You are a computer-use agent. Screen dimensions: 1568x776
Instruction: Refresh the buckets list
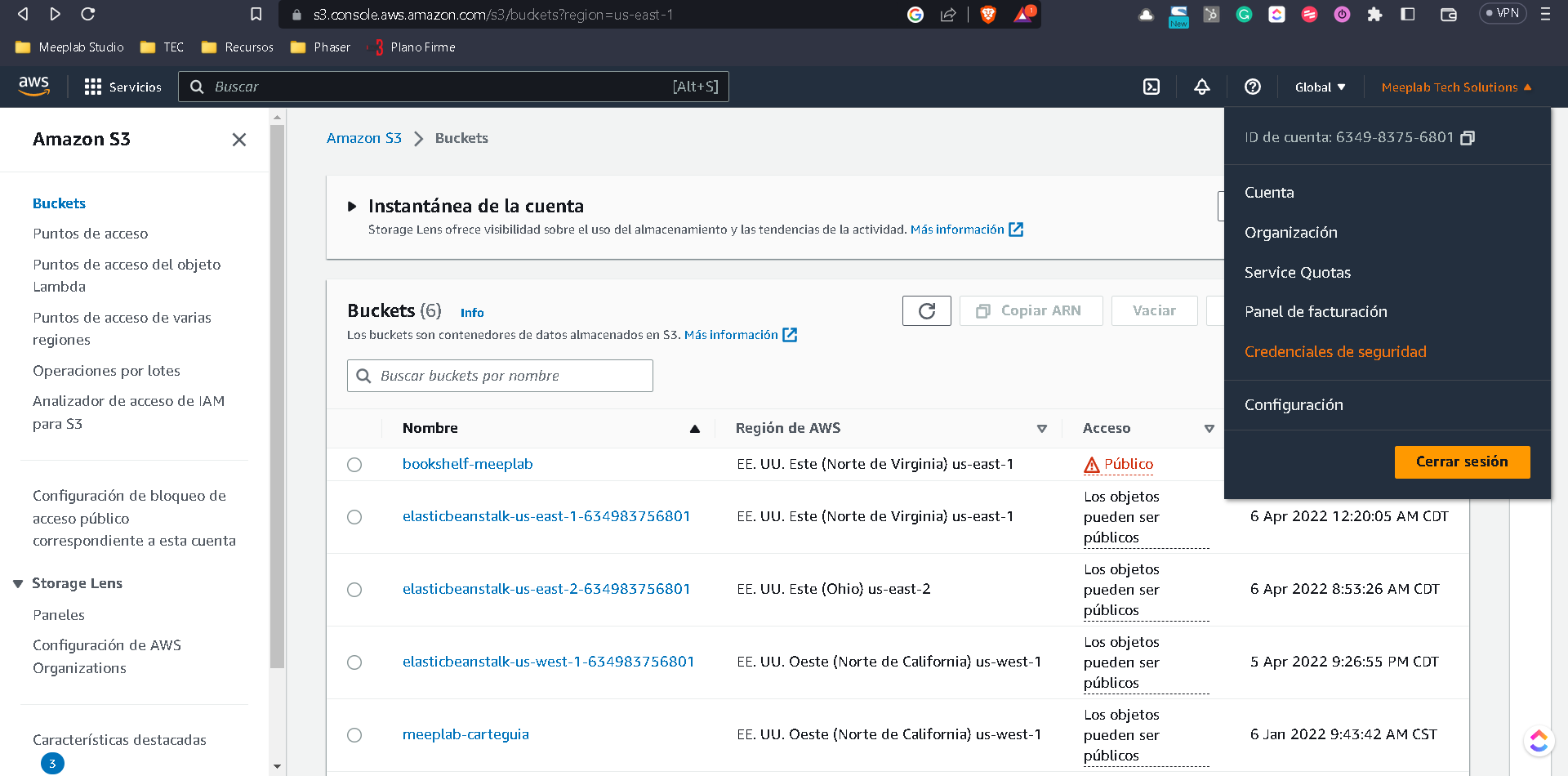[927, 311]
